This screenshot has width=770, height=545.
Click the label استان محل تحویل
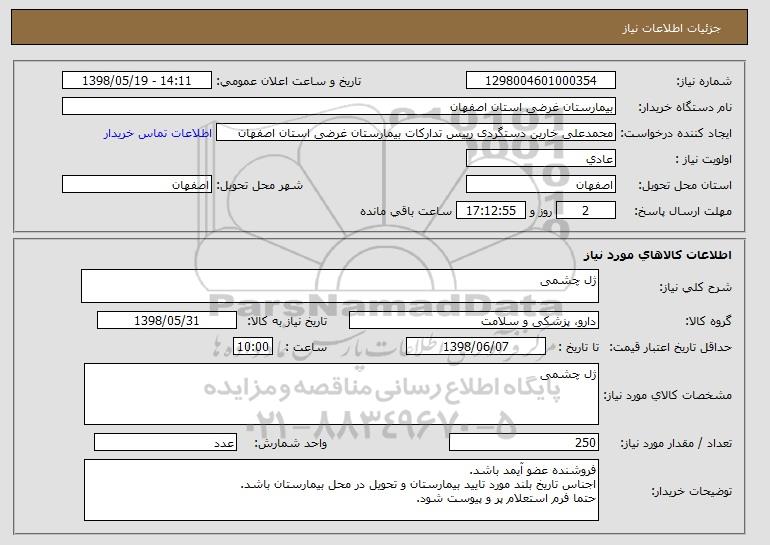[x=685, y=185]
